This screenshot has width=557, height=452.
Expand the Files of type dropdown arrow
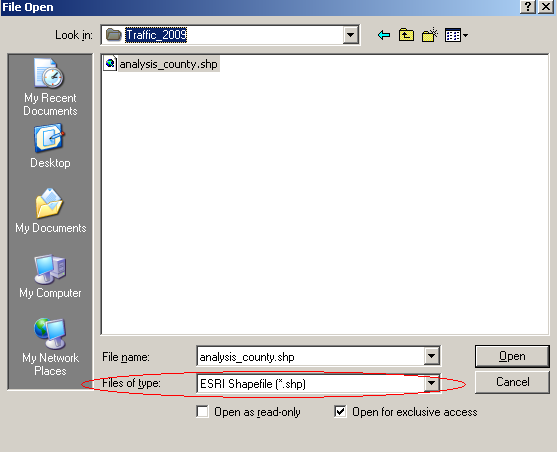pos(432,383)
